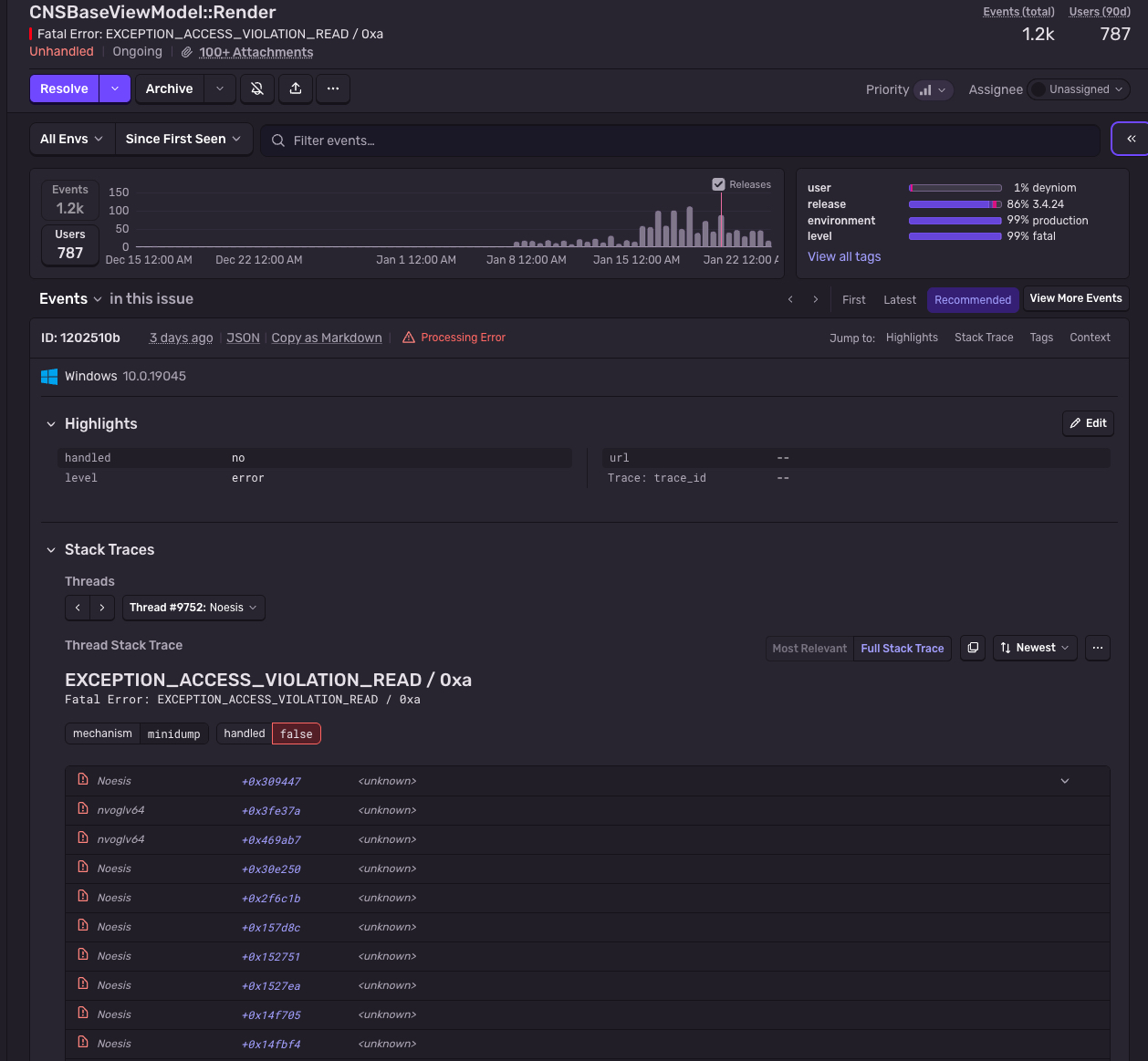The height and width of the screenshot is (1061, 1148).
Task: Click the search magnifier icon in filter box
Action: 278,140
